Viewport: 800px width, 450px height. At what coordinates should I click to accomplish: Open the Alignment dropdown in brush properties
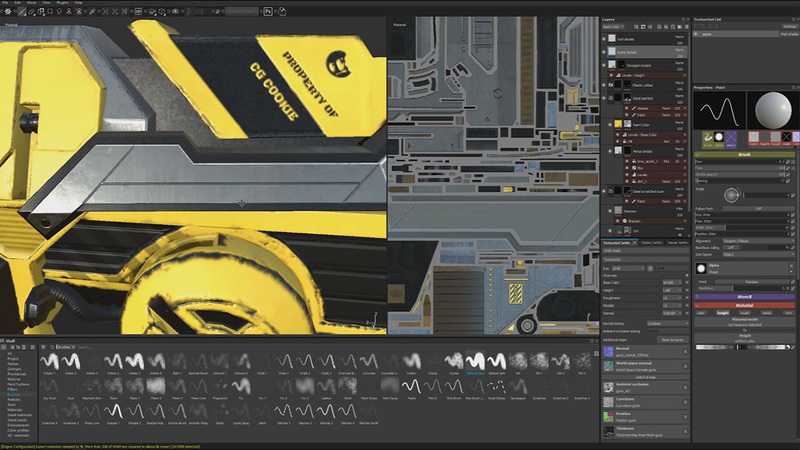coord(758,241)
